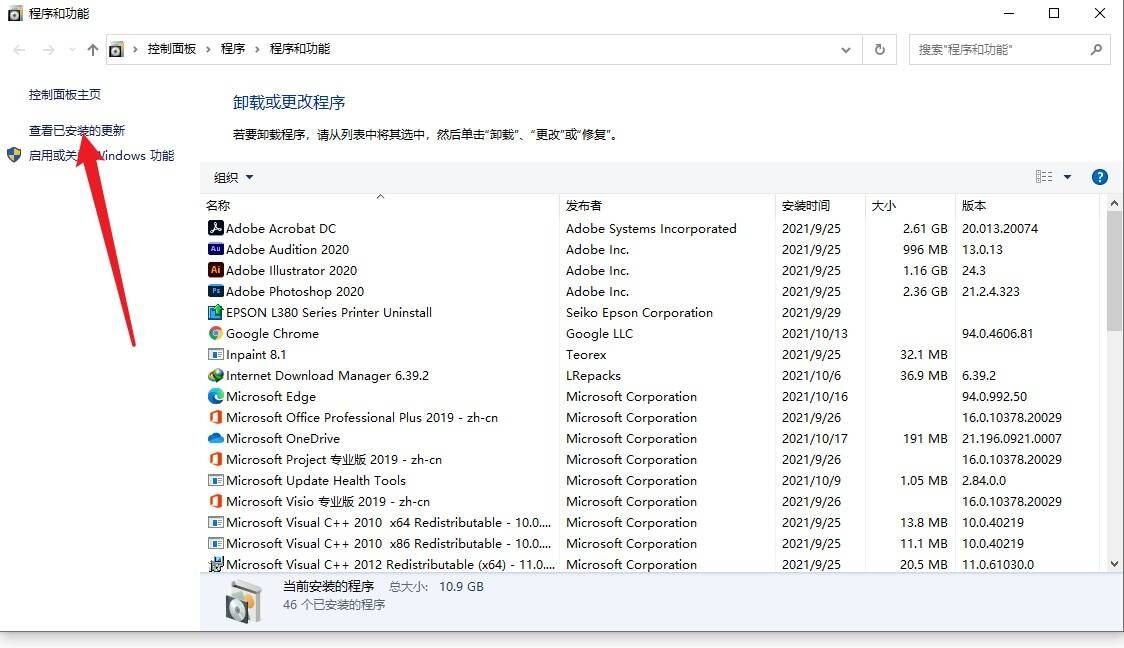Viewport: 1124px width, 648px height.
Task: Click the Microsoft OneDrive cloud icon
Action: (215, 438)
